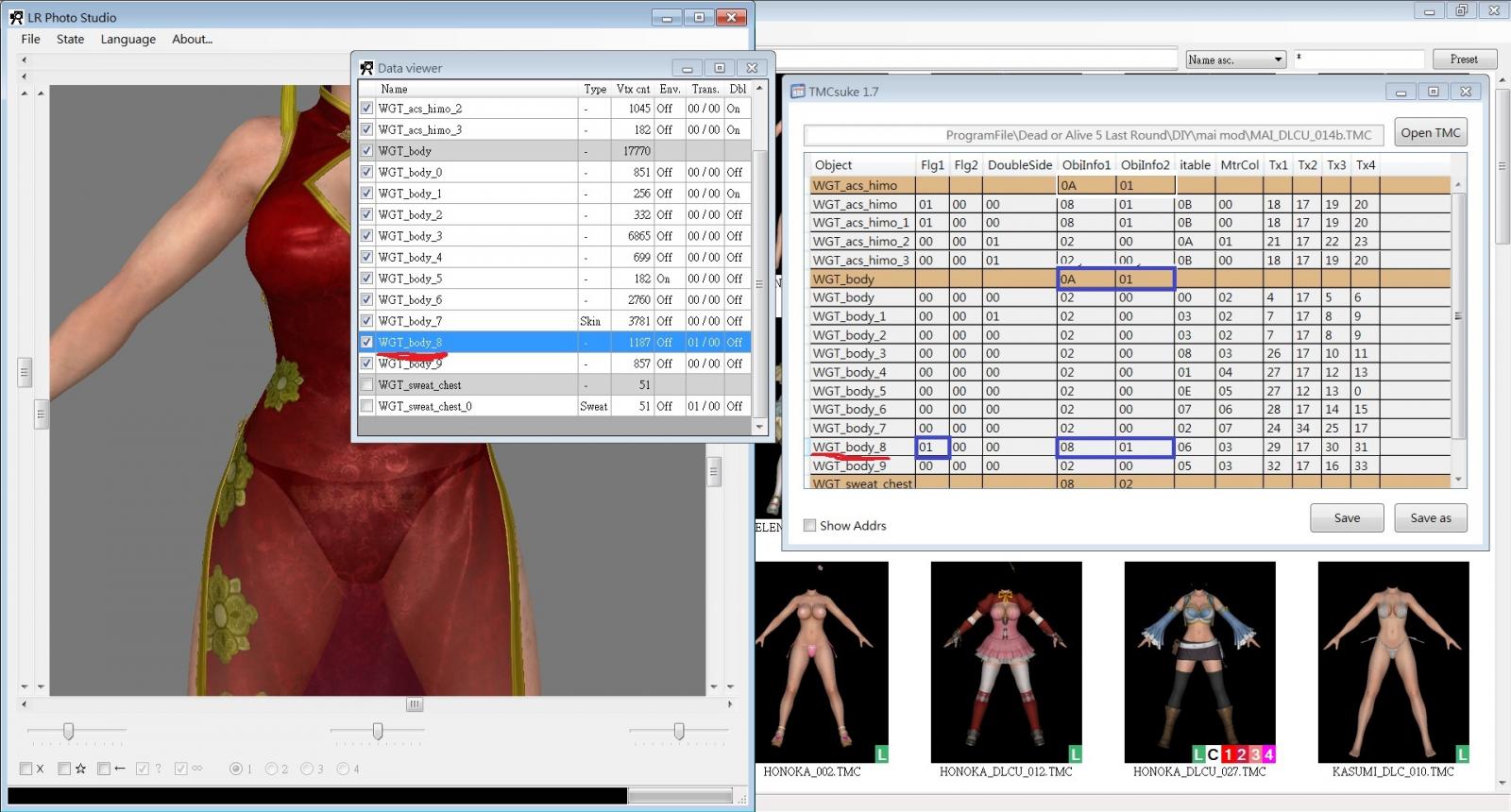Click the LR Photo Studio title bar icon
This screenshot has width=1511, height=812.
pyautogui.click(x=16, y=17)
